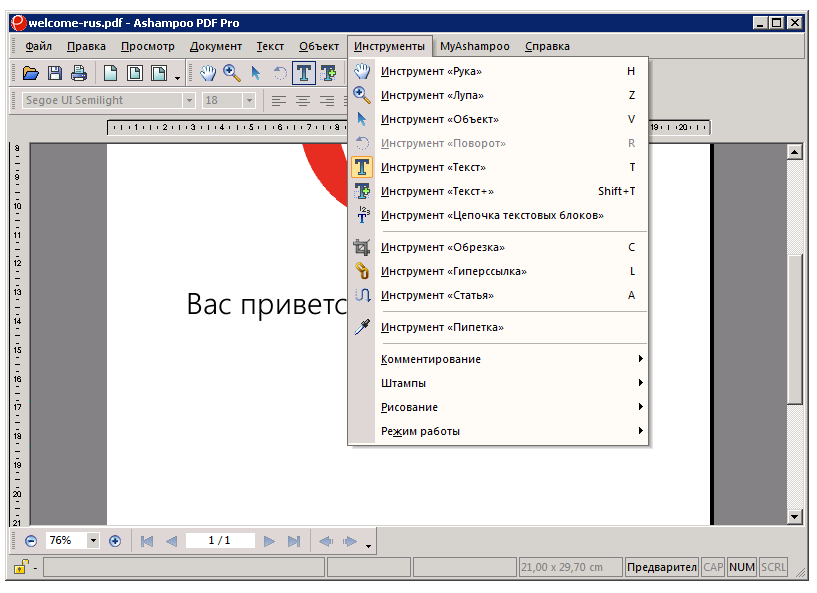This screenshot has height=593, width=817.
Task: Open the Объект menu
Action: 319,46
